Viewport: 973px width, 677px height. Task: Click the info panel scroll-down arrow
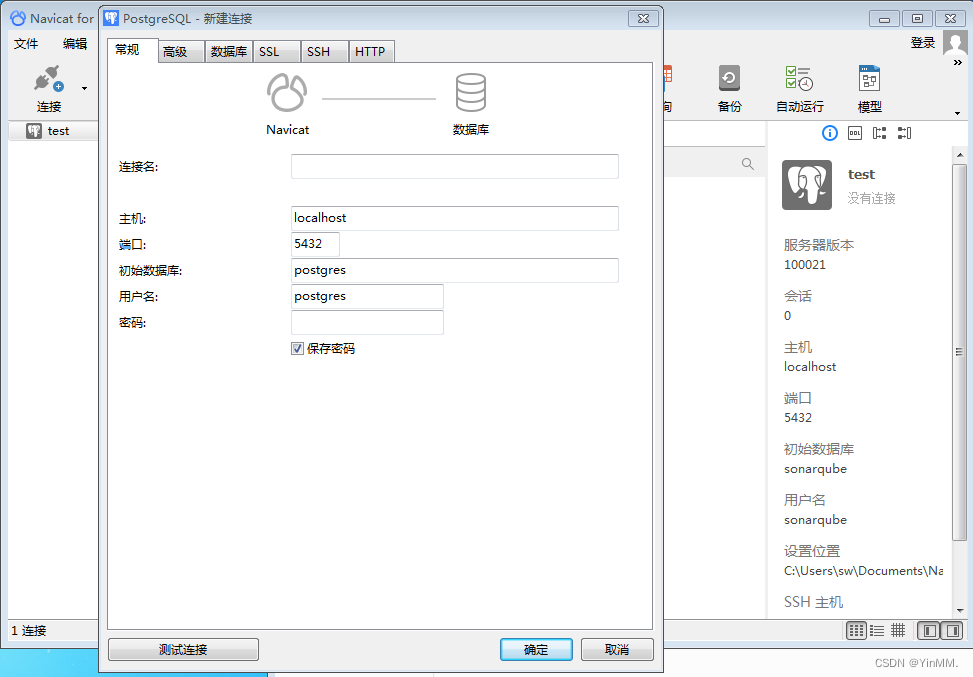point(960,611)
